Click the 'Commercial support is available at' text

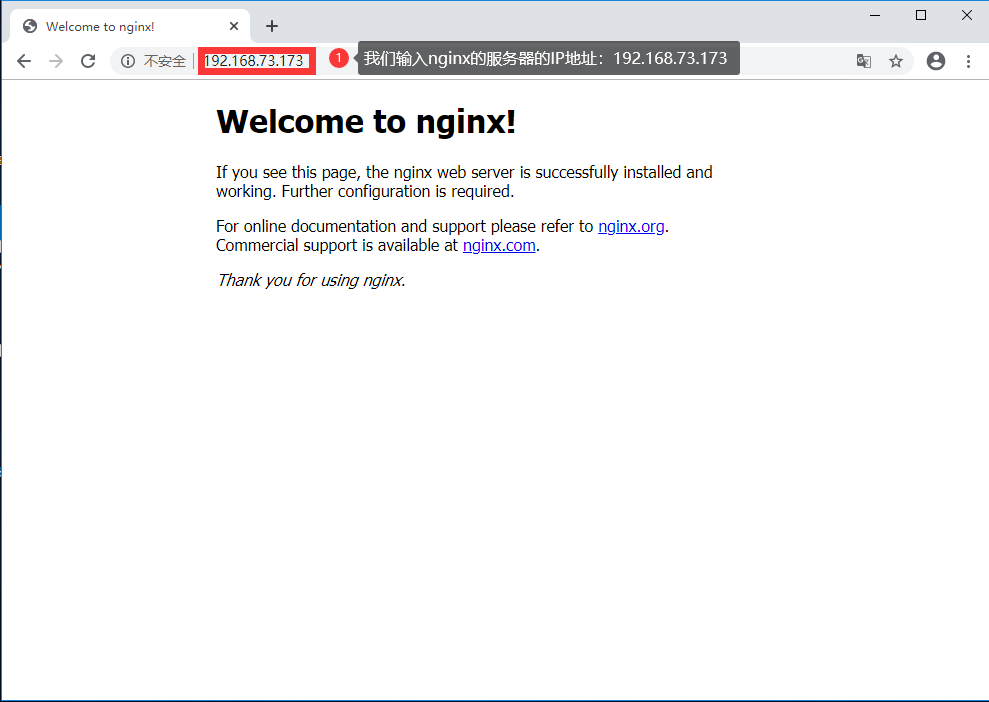[x=337, y=245]
